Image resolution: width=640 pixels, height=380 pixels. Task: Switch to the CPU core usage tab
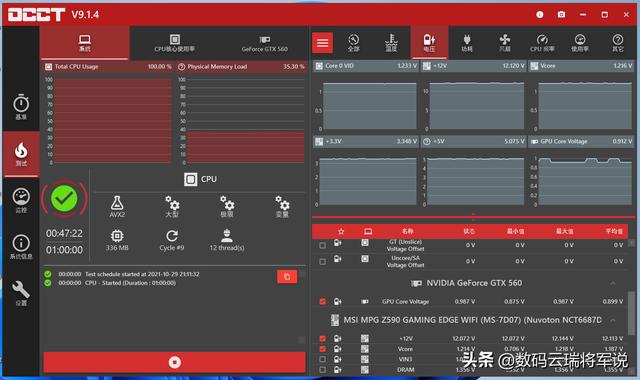tap(174, 42)
